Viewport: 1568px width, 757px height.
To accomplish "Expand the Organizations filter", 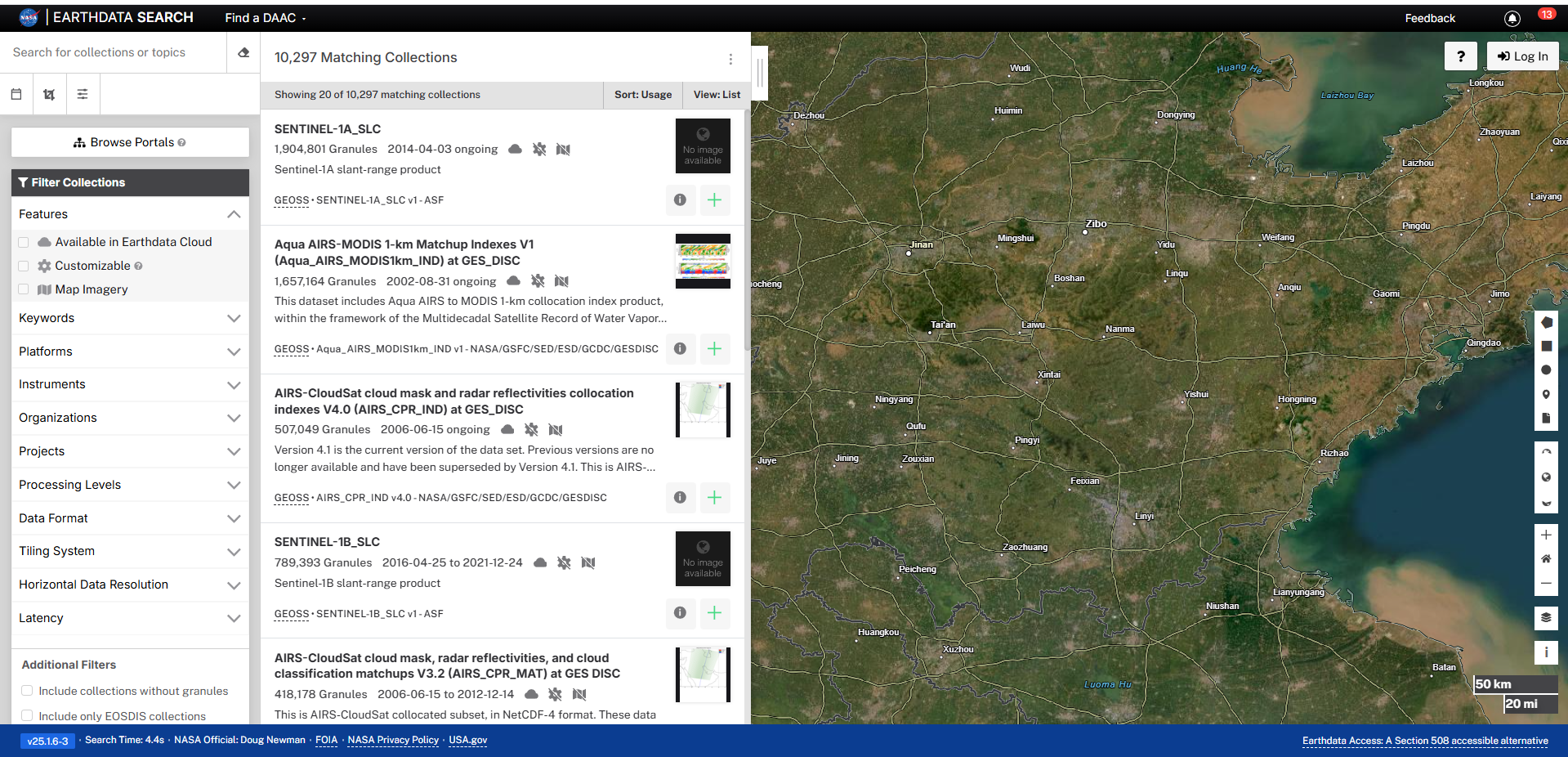I will click(x=130, y=418).
